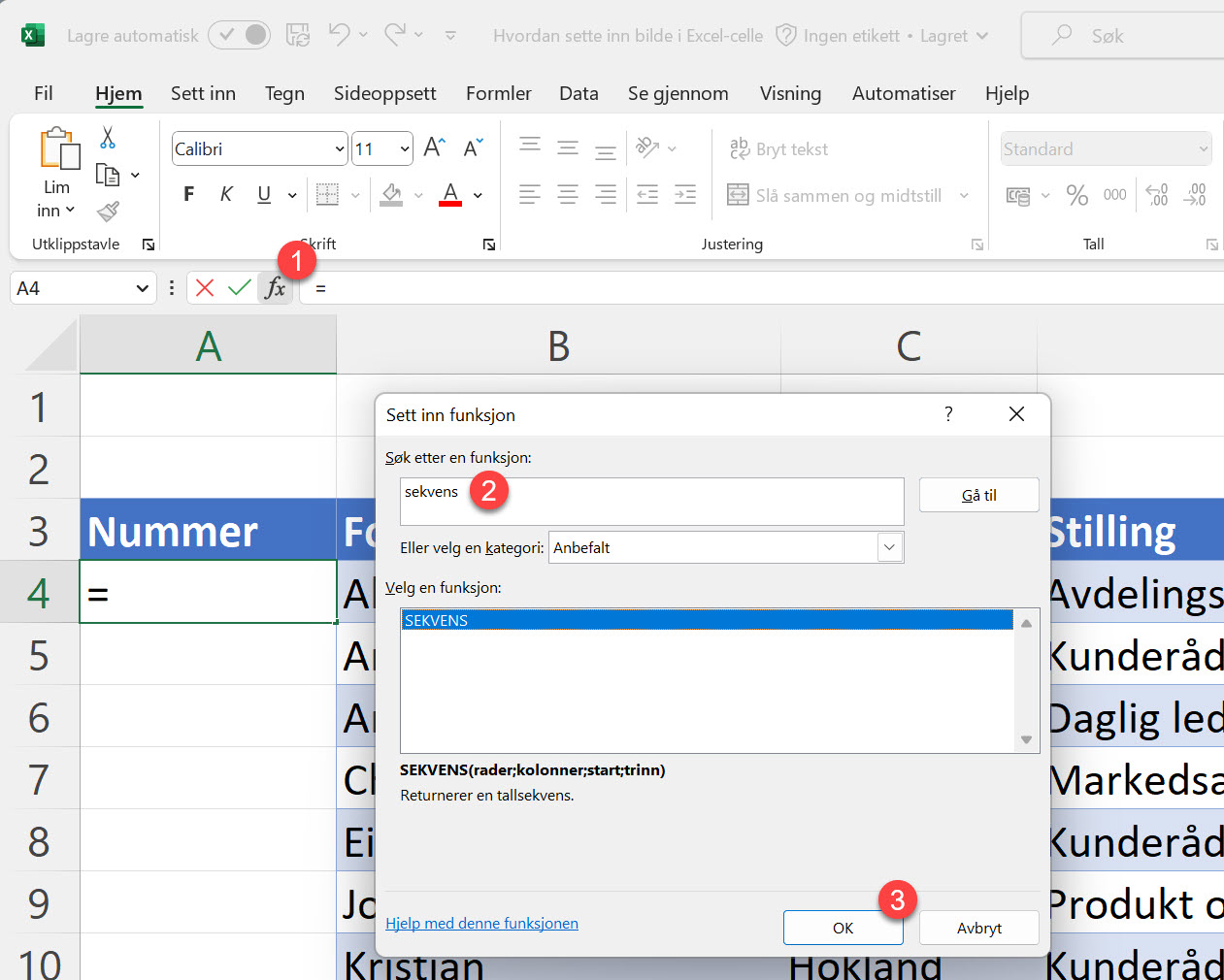Cancel the formula with the red X icon

tap(204, 287)
